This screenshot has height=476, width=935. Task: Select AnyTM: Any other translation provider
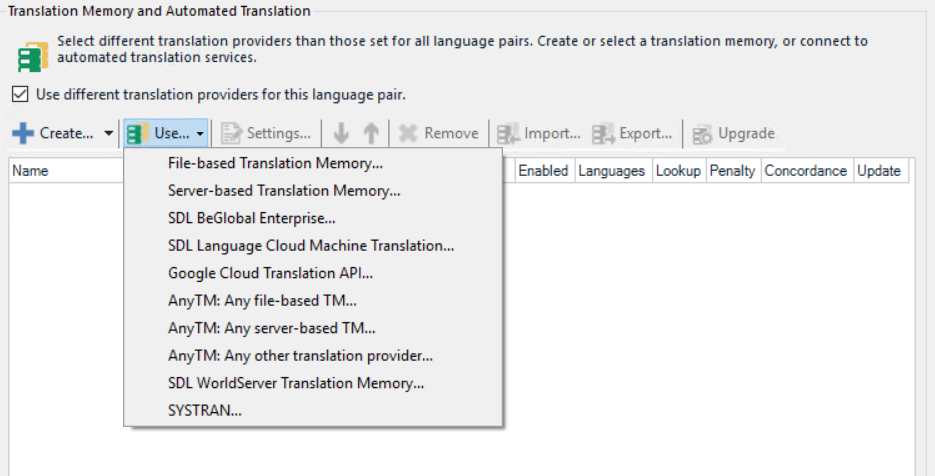313,355
